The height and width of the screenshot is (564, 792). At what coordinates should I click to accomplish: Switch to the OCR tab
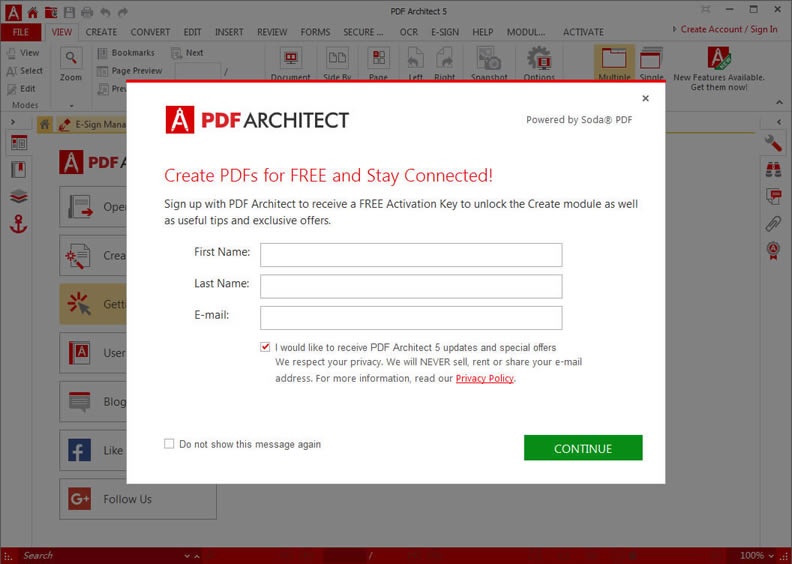click(408, 32)
